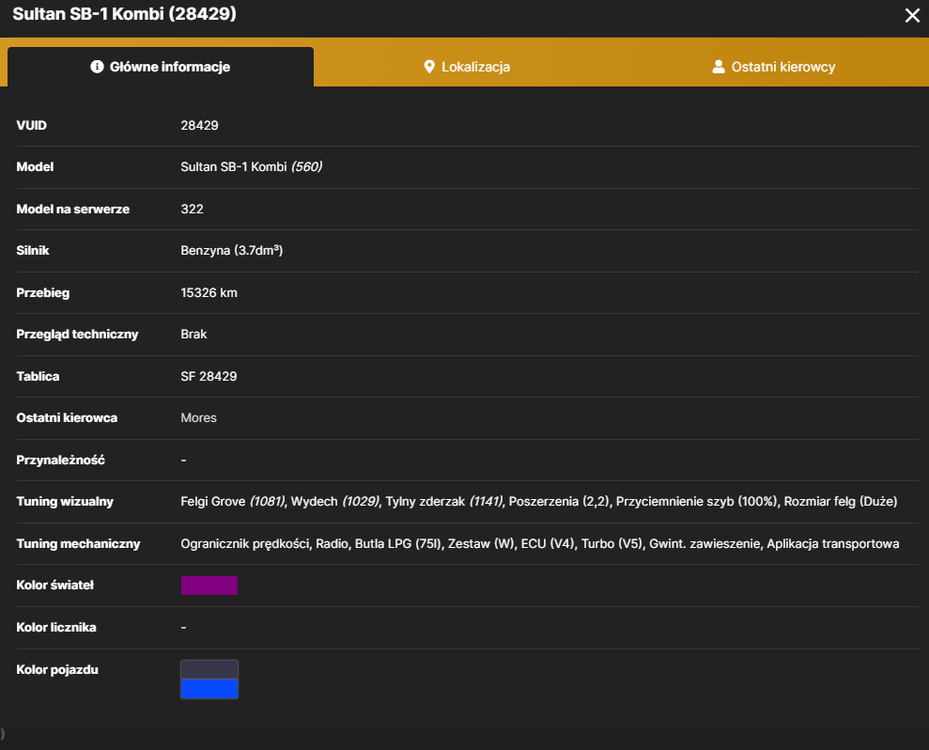Switch to the Lokalizacja tab
This screenshot has width=929, height=750.
[x=467, y=67]
